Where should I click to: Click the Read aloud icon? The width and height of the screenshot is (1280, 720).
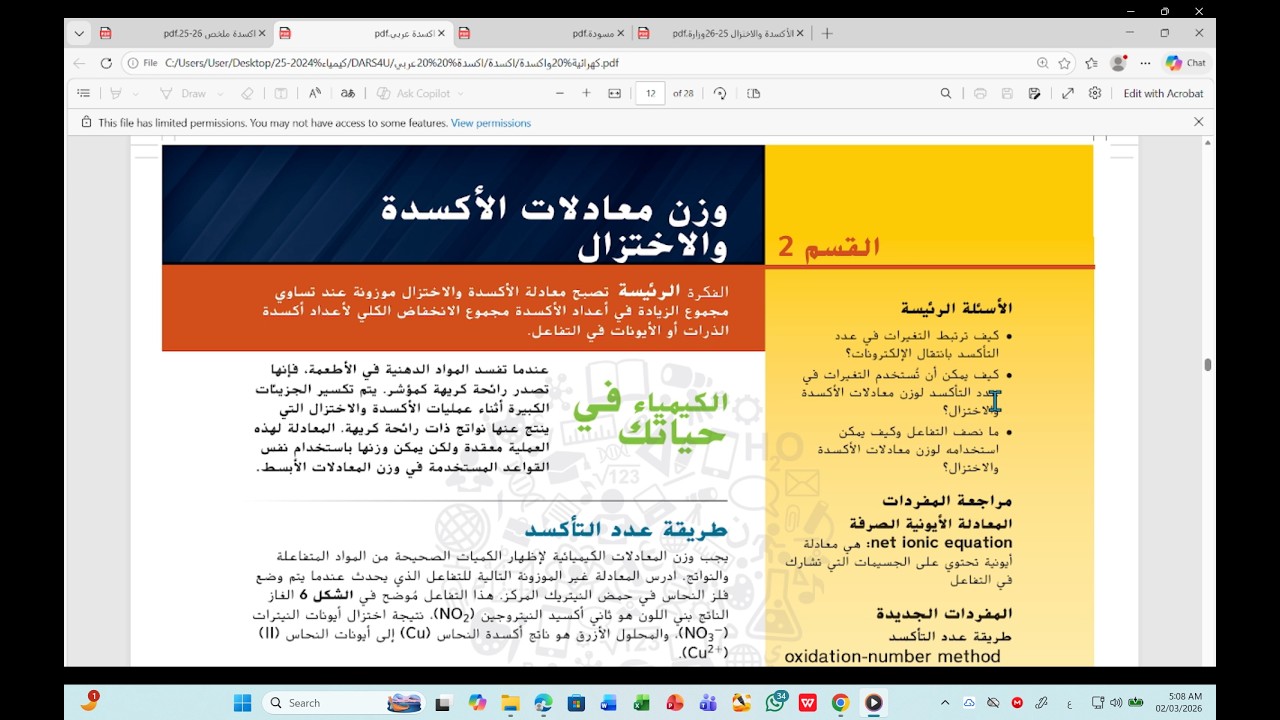point(315,93)
